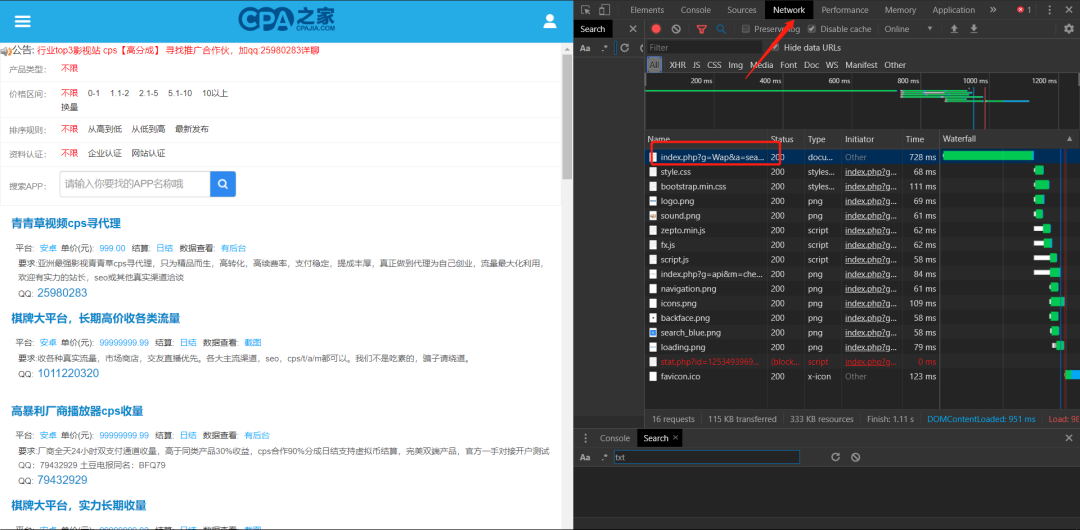
Task: Select sort rule 从高到低
Action: pyautogui.click(x=105, y=129)
